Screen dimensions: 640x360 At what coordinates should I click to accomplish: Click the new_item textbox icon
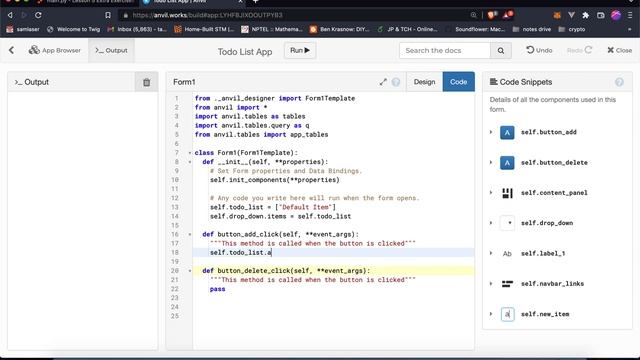[x=507, y=314]
